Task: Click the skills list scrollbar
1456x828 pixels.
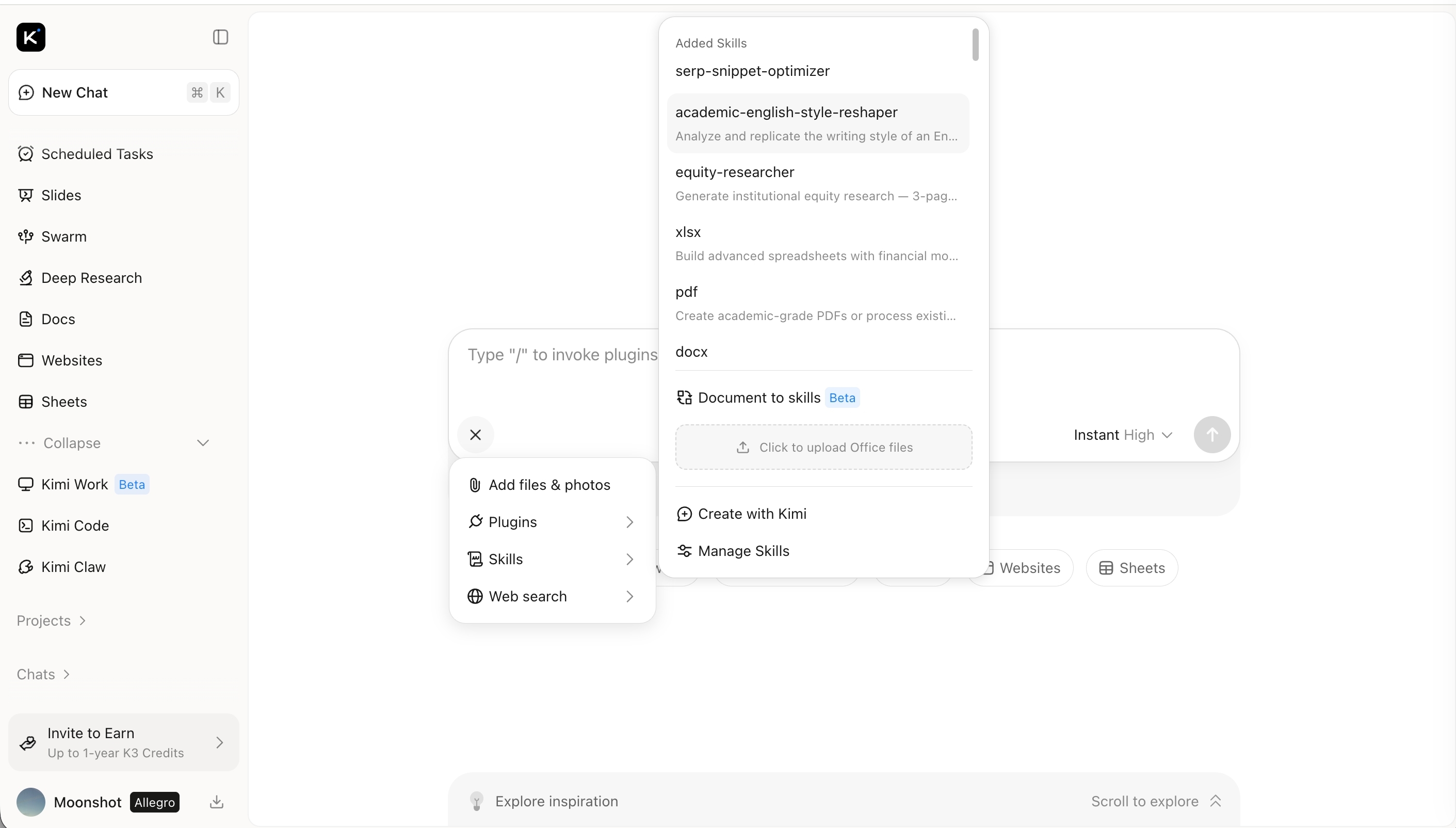Action: (976, 45)
